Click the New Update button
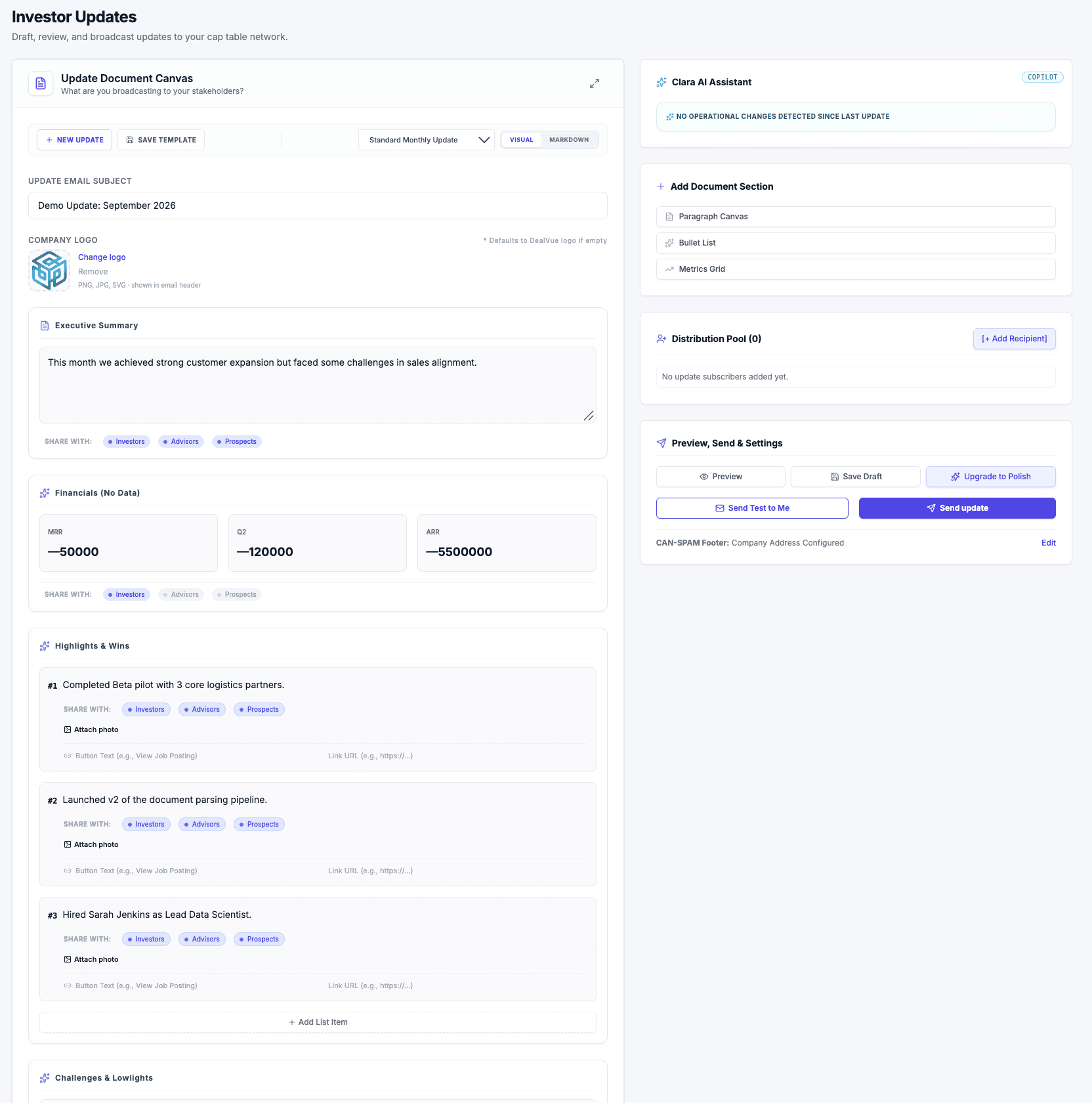Image resolution: width=1092 pixels, height=1103 pixels. [75, 140]
